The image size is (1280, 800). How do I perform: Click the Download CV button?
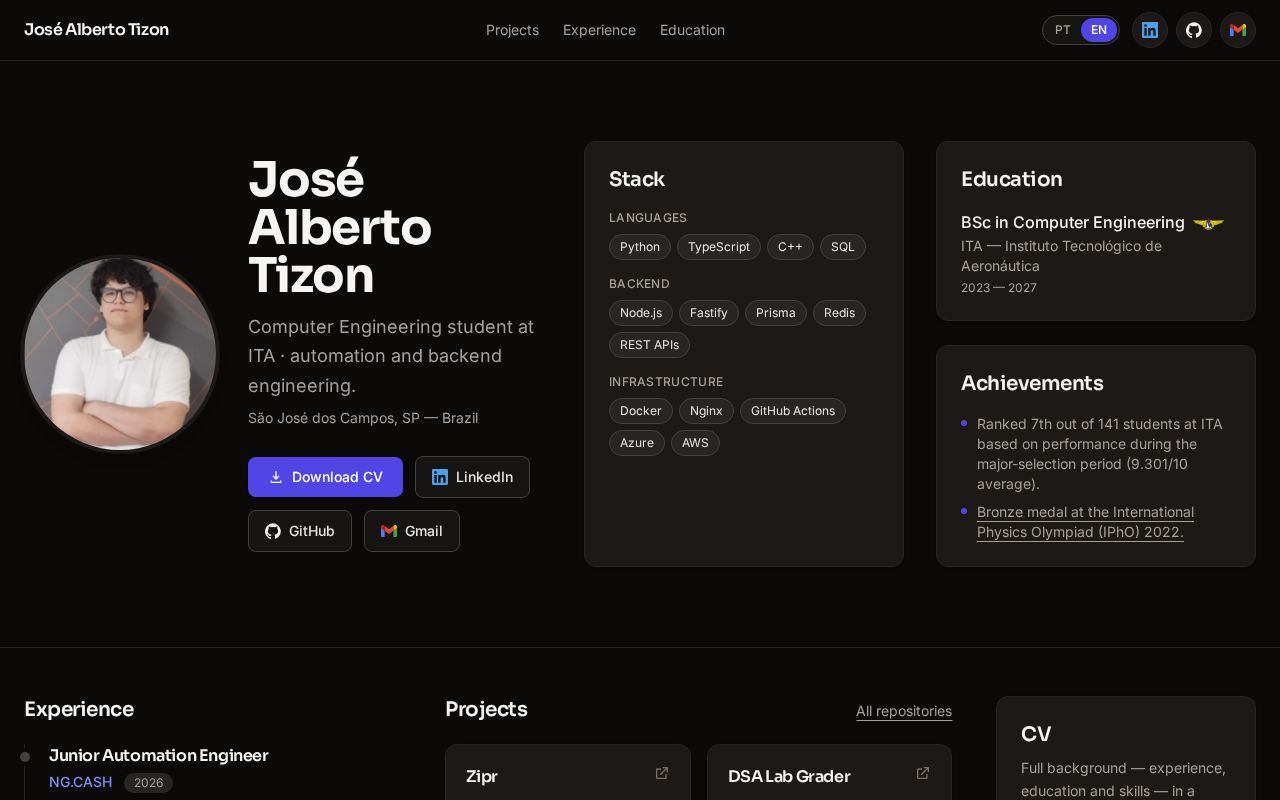tap(325, 477)
